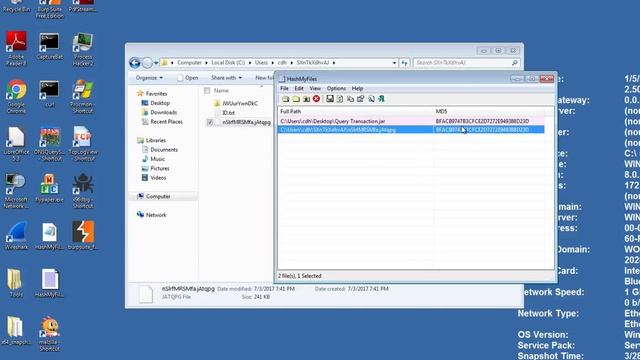Select the highlighted .jAtqpg file row path
The image size is (640, 360).
[x=338, y=130]
